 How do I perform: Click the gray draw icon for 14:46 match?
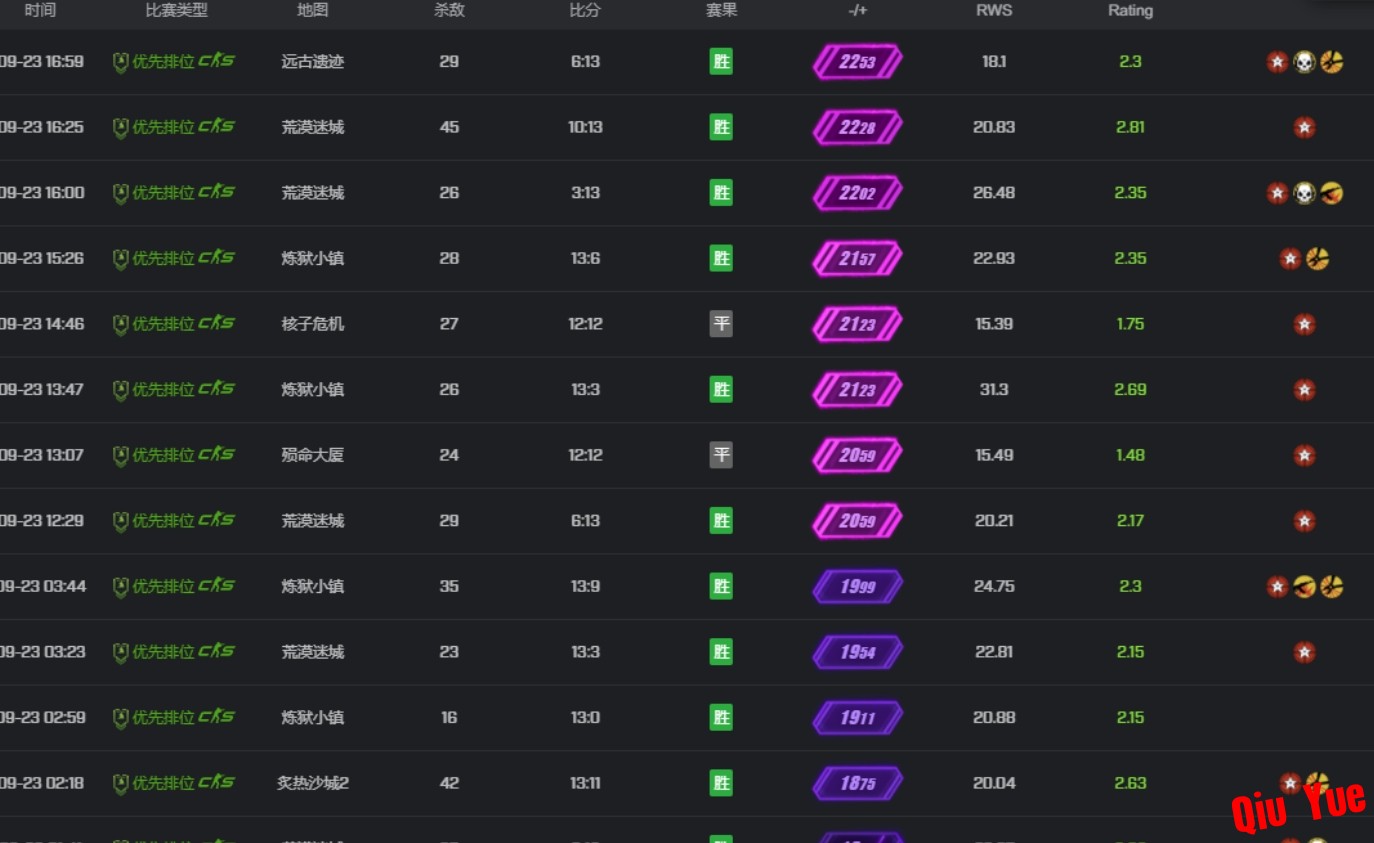tap(721, 324)
